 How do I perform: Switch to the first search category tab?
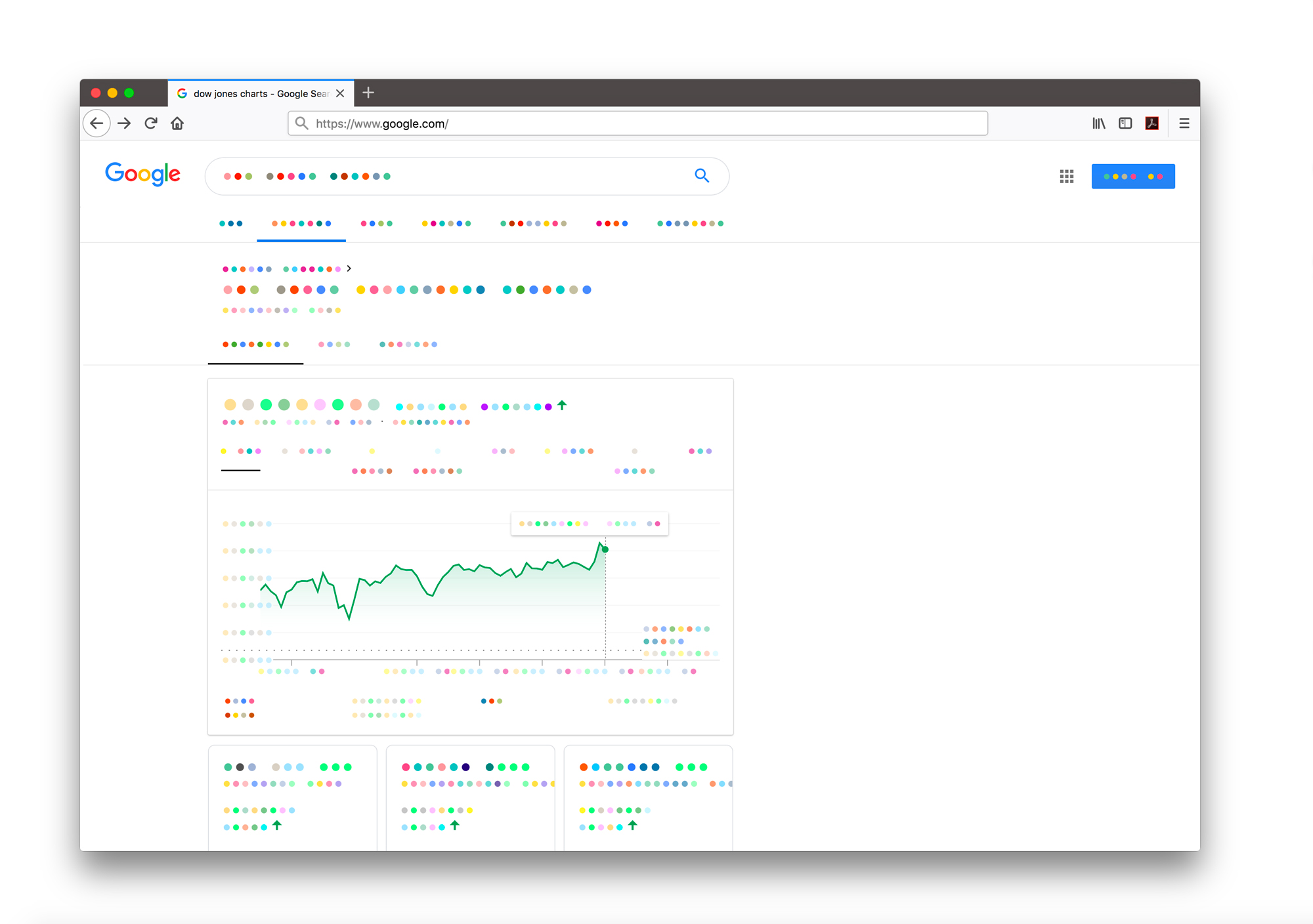(x=231, y=224)
